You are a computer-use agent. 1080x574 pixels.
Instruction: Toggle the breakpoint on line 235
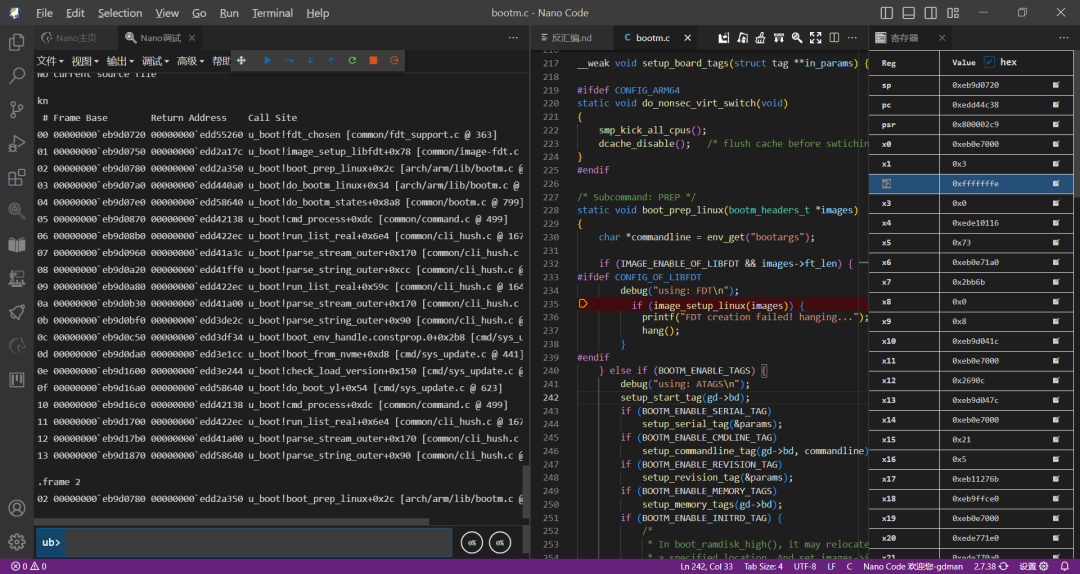tap(583, 304)
